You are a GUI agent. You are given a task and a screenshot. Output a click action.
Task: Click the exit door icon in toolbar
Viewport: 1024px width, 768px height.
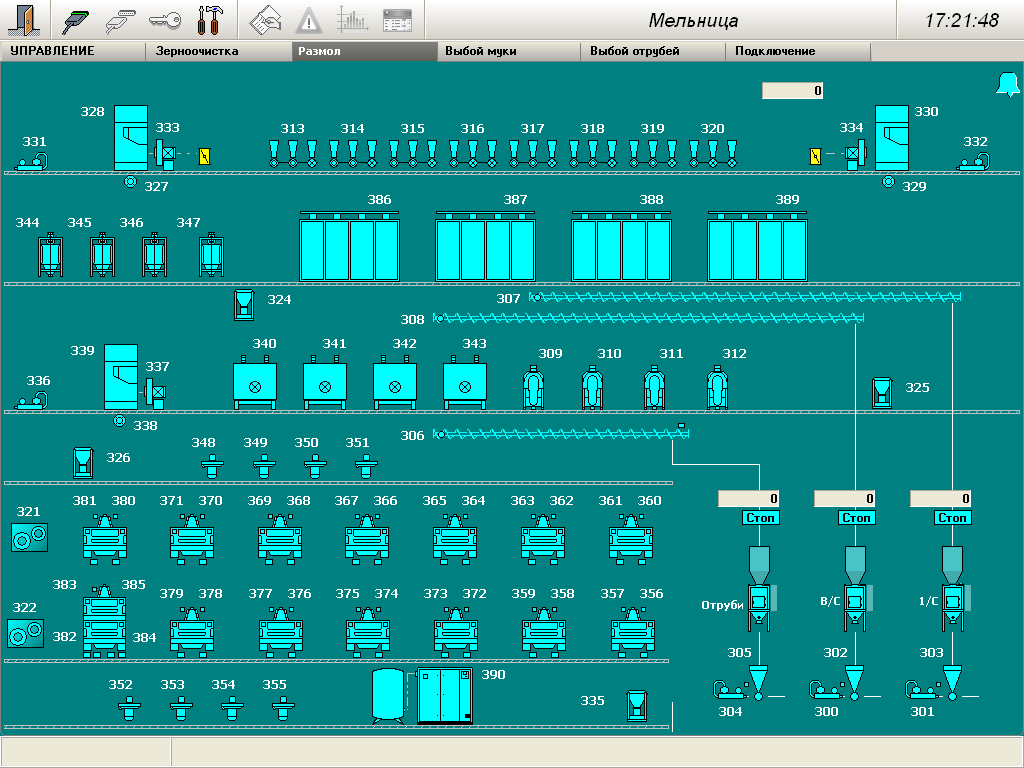(26, 20)
